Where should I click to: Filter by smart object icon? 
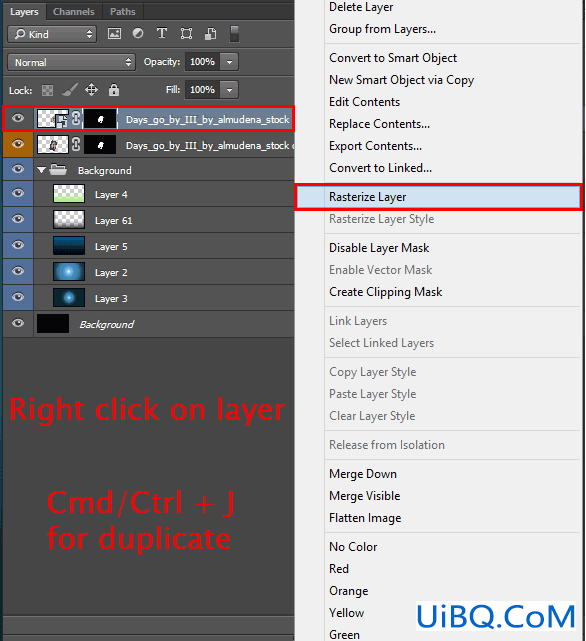(x=210, y=34)
